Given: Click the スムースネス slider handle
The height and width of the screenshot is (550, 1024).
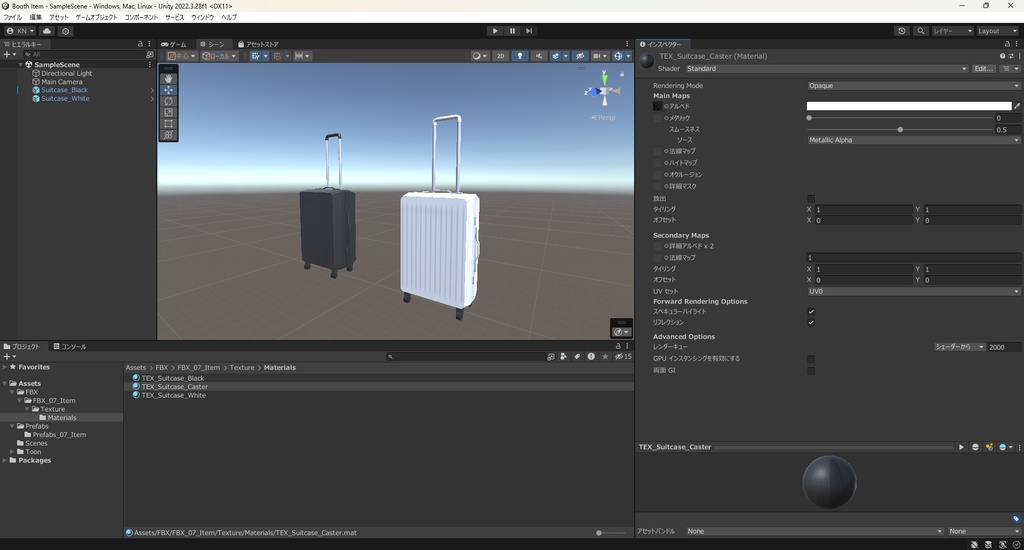Looking at the screenshot, I should coord(900,130).
